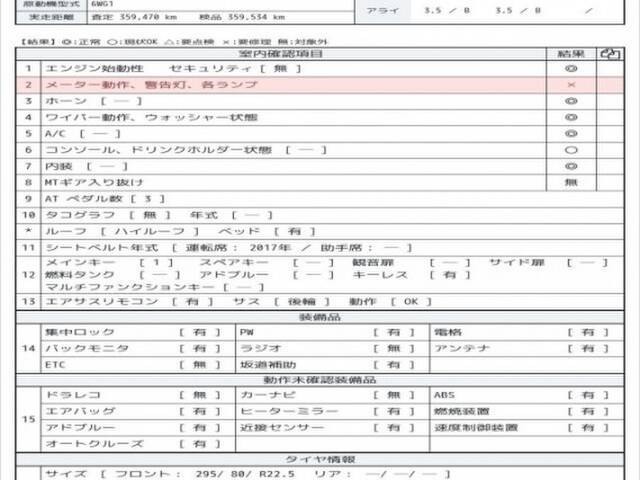Click the 無 result for MTギア入り抜け
640x480 pixels.
(571, 182)
